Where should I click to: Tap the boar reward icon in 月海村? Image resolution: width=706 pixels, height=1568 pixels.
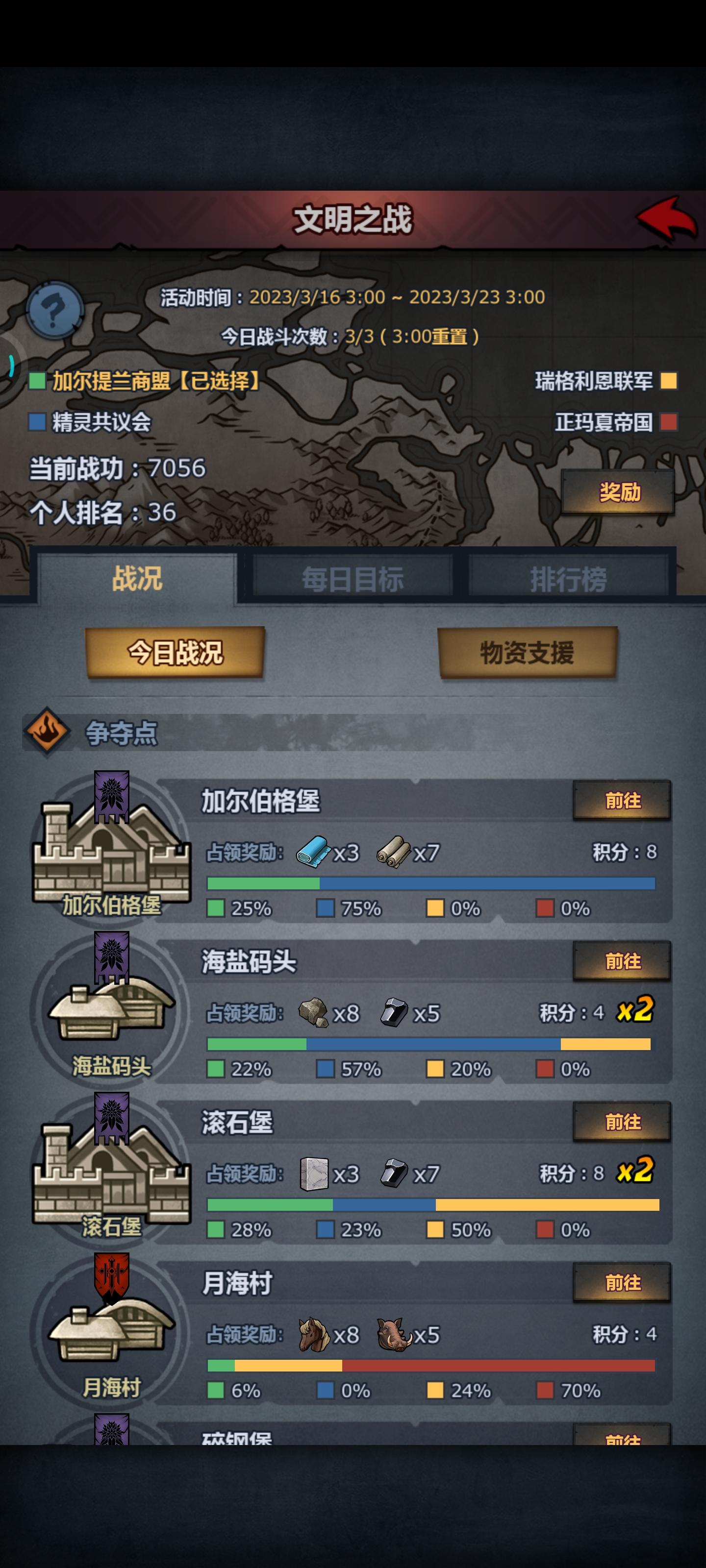click(x=395, y=1334)
